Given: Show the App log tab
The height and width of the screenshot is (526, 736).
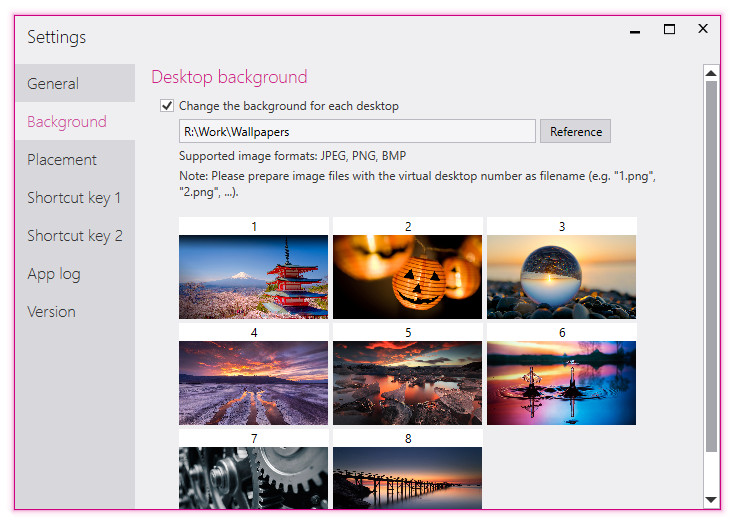Looking at the screenshot, I should pos(75,274).
